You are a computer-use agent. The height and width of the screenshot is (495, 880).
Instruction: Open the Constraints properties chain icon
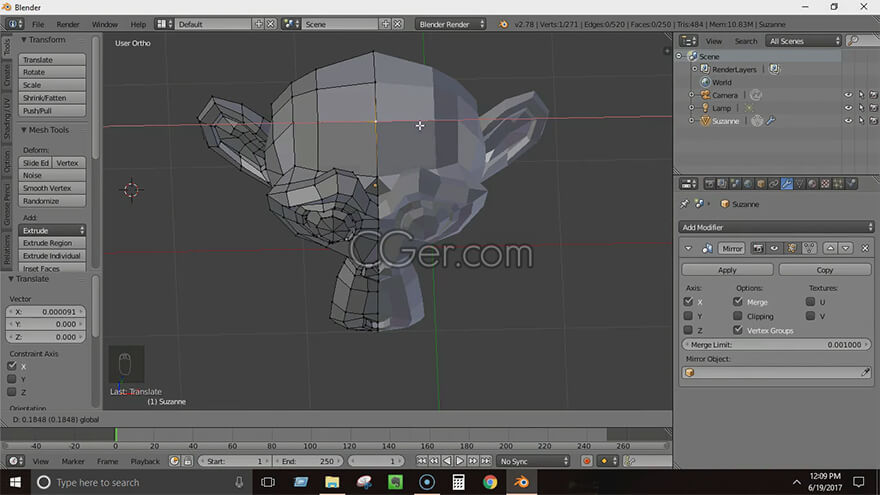(x=774, y=184)
